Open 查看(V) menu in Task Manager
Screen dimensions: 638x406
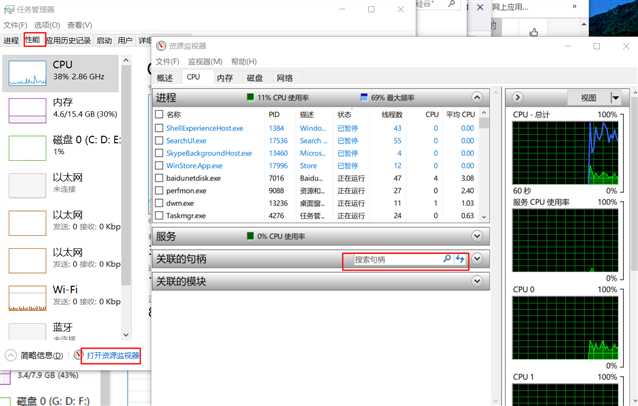pos(79,25)
